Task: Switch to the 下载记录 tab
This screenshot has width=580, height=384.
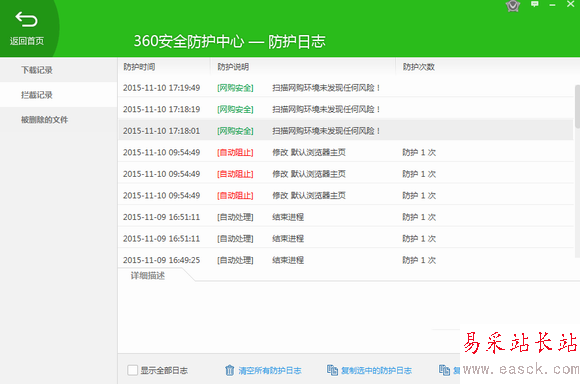Action: tap(58, 70)
